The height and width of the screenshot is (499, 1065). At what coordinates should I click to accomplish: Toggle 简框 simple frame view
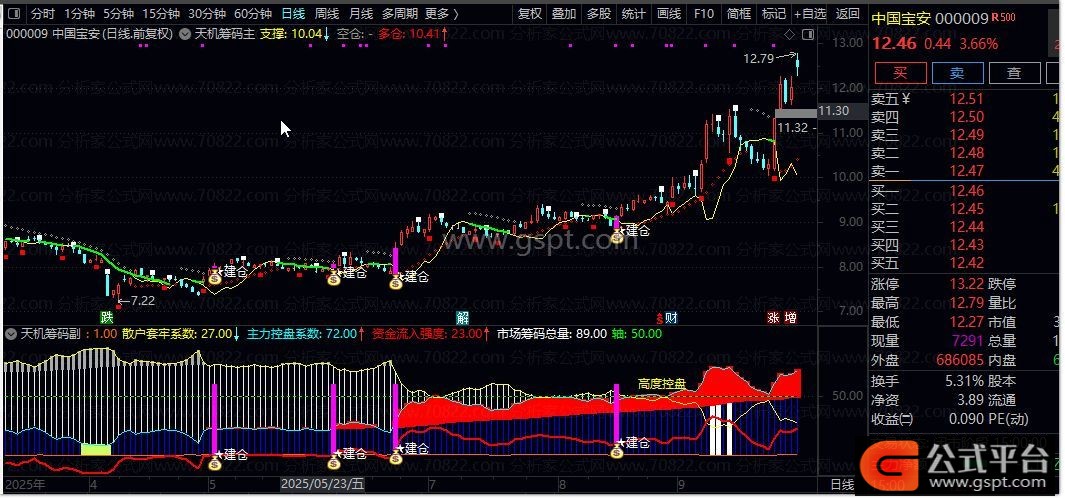coord(738,14)
